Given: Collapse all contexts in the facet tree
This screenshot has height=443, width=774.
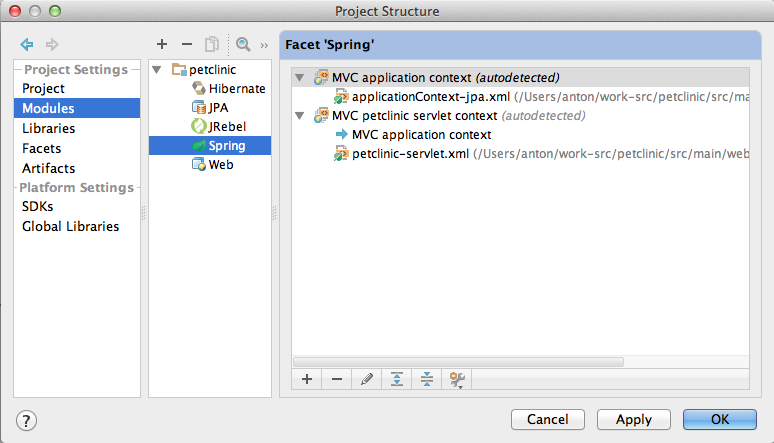Looking at the screenshot, I should tap(427, 379).
